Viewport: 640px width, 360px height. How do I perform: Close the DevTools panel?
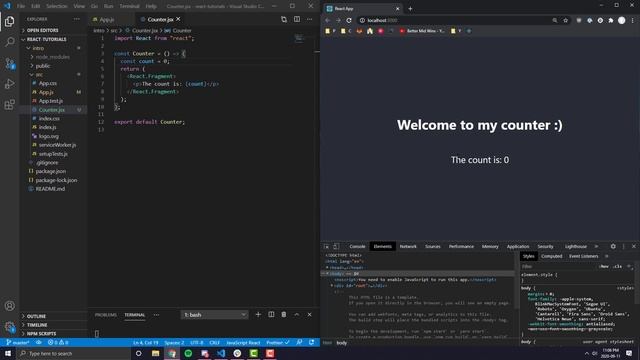coord(634,247)
